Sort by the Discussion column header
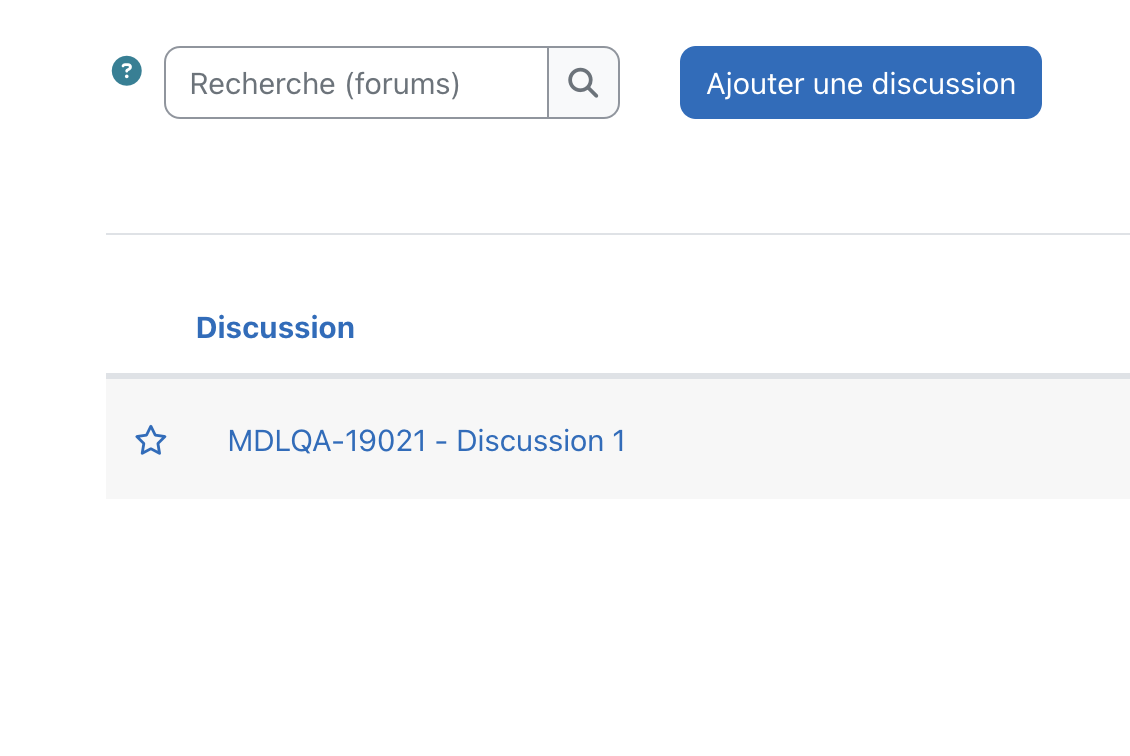 coord(275,328)
